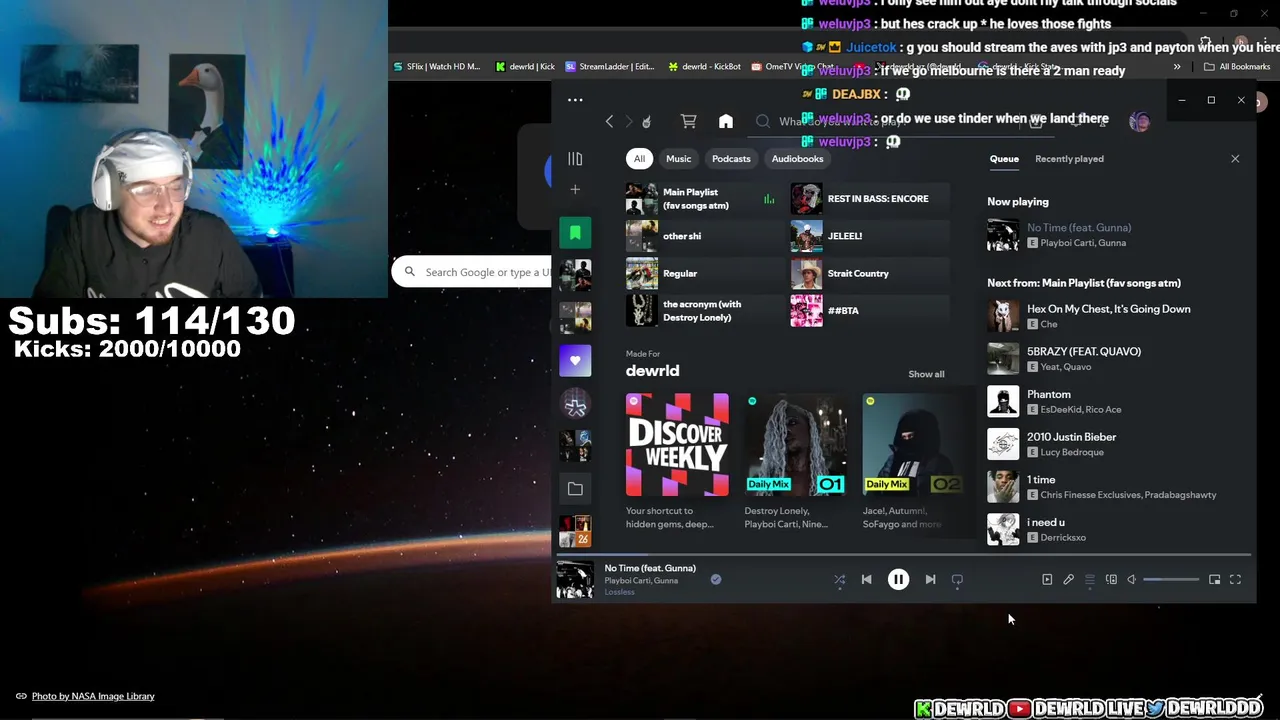
Task: Toggle shuffle playback
Action: [x=840, y=579]
